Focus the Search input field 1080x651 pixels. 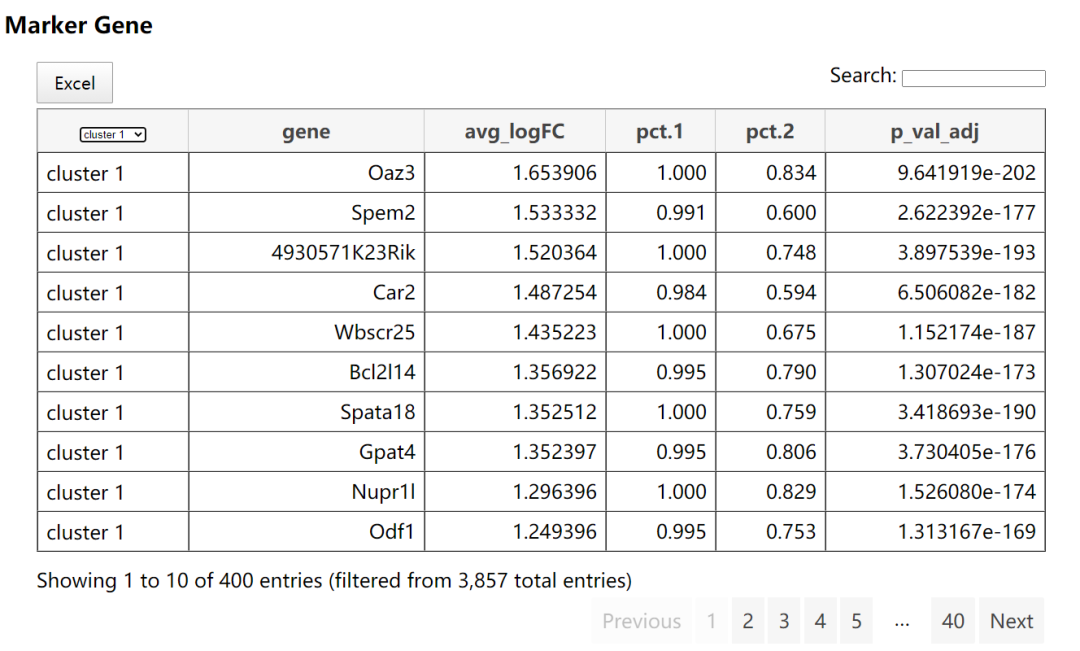click(x=973, y=78)
